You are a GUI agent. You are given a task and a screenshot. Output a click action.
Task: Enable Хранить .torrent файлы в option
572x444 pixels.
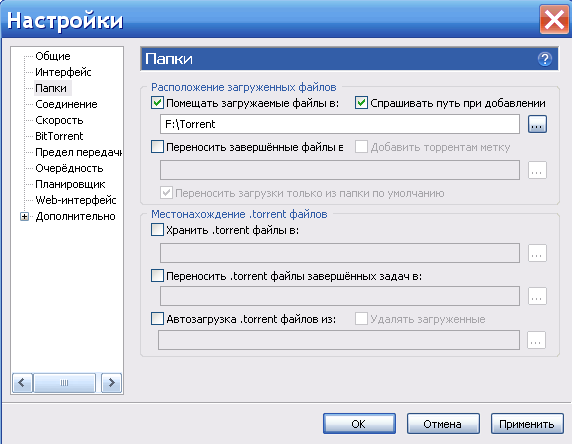[157, 230]
